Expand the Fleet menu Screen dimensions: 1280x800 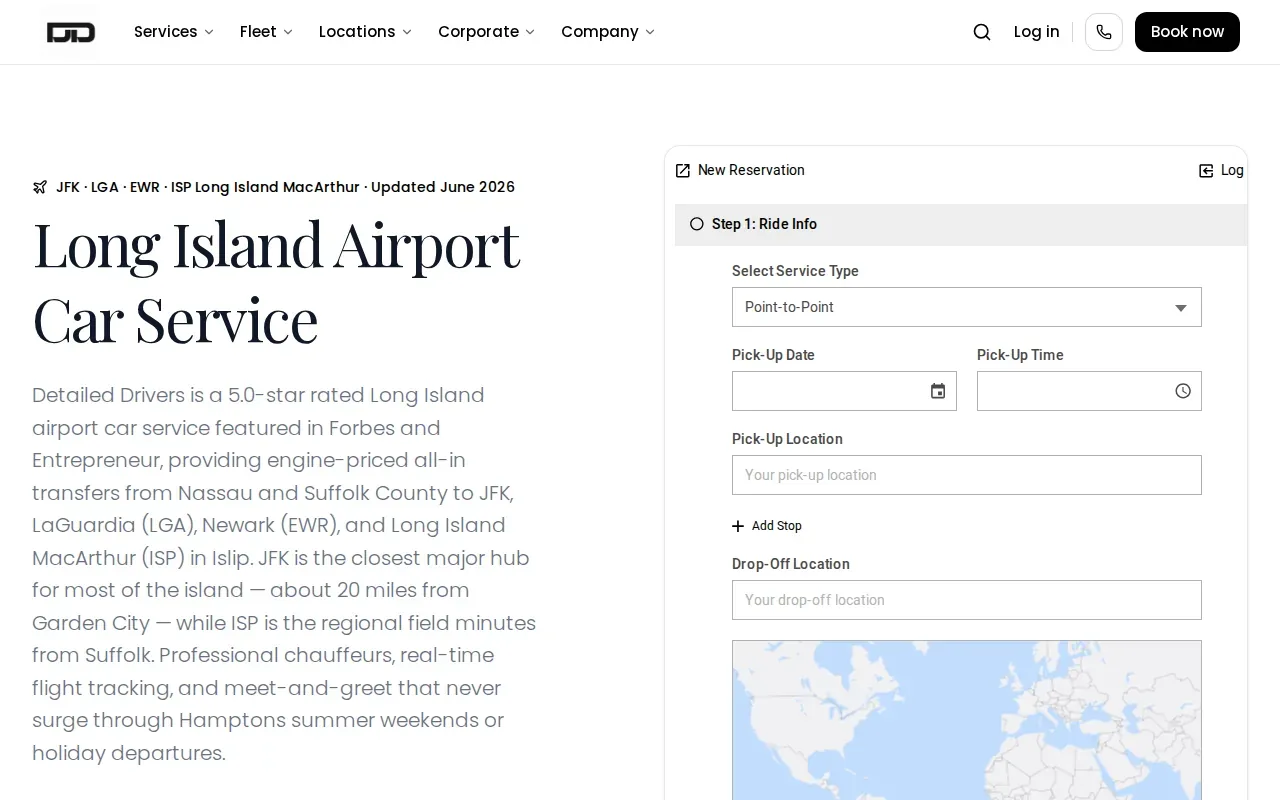point(266,32)
